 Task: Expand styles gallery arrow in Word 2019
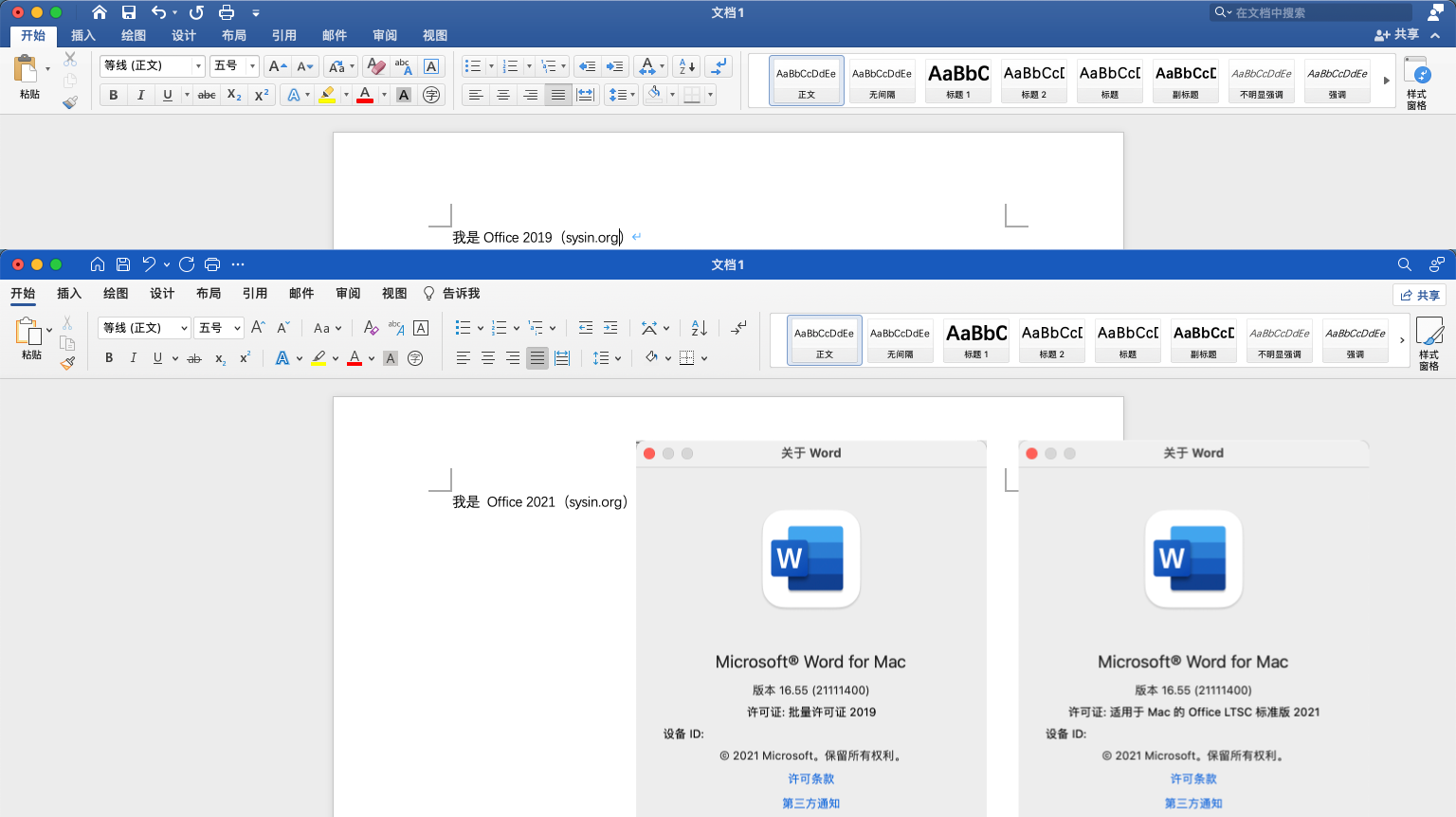pos(1386,81)
